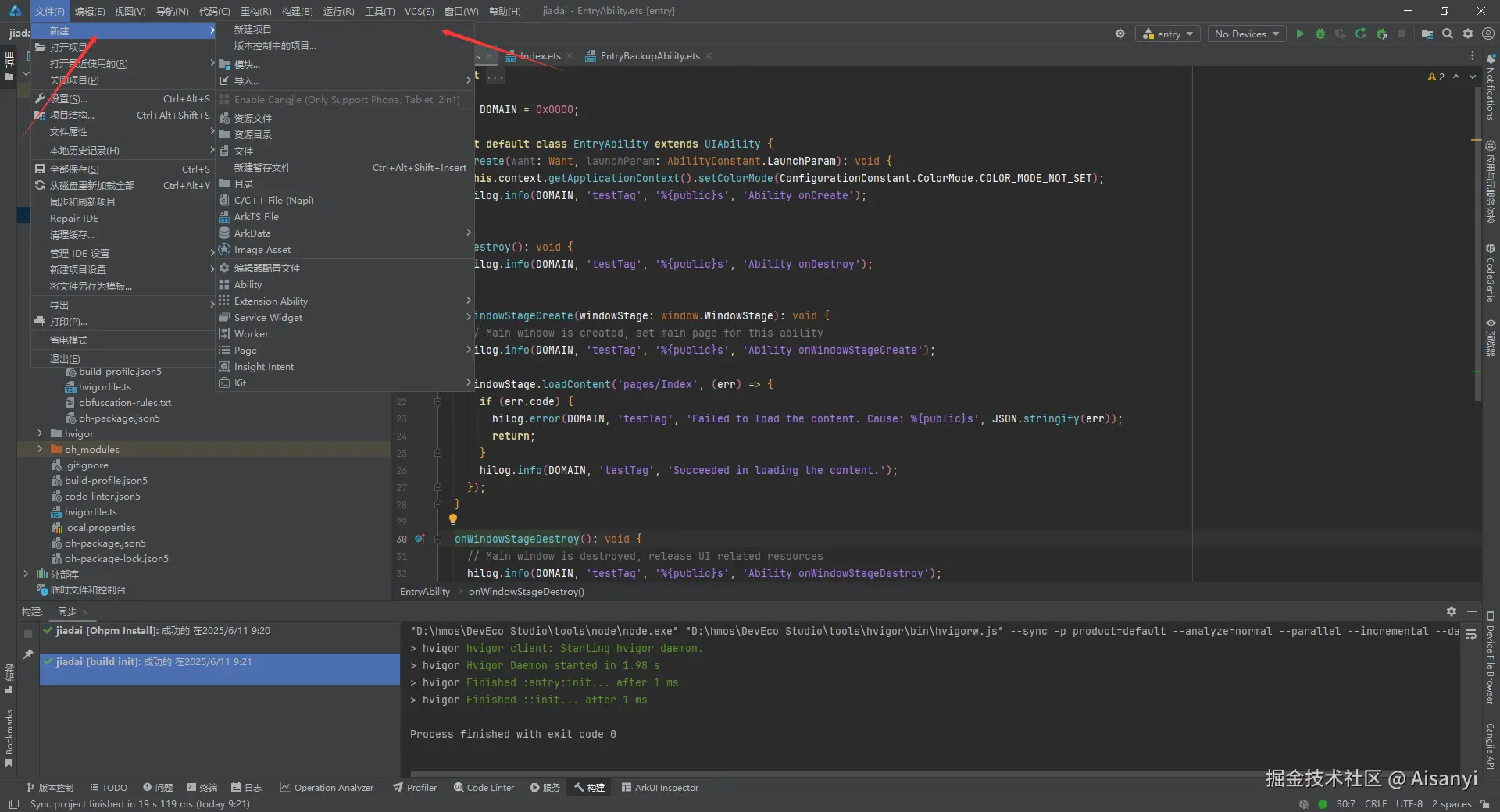Open the No Devices dropdown
This screenshot has height=812, width=1500.
click(1247, 34)
